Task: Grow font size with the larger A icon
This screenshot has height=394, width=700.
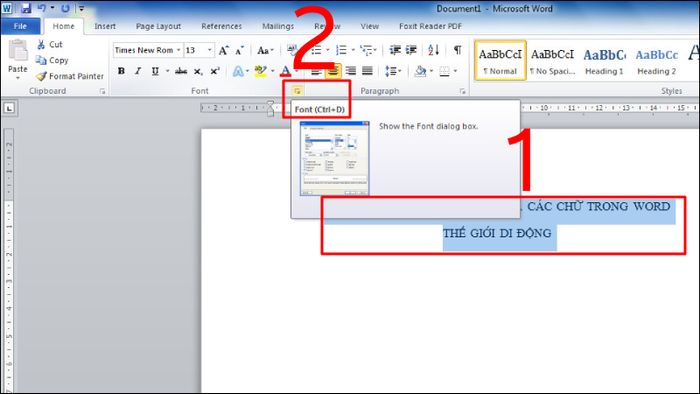Action: click(x=223, y=50)
